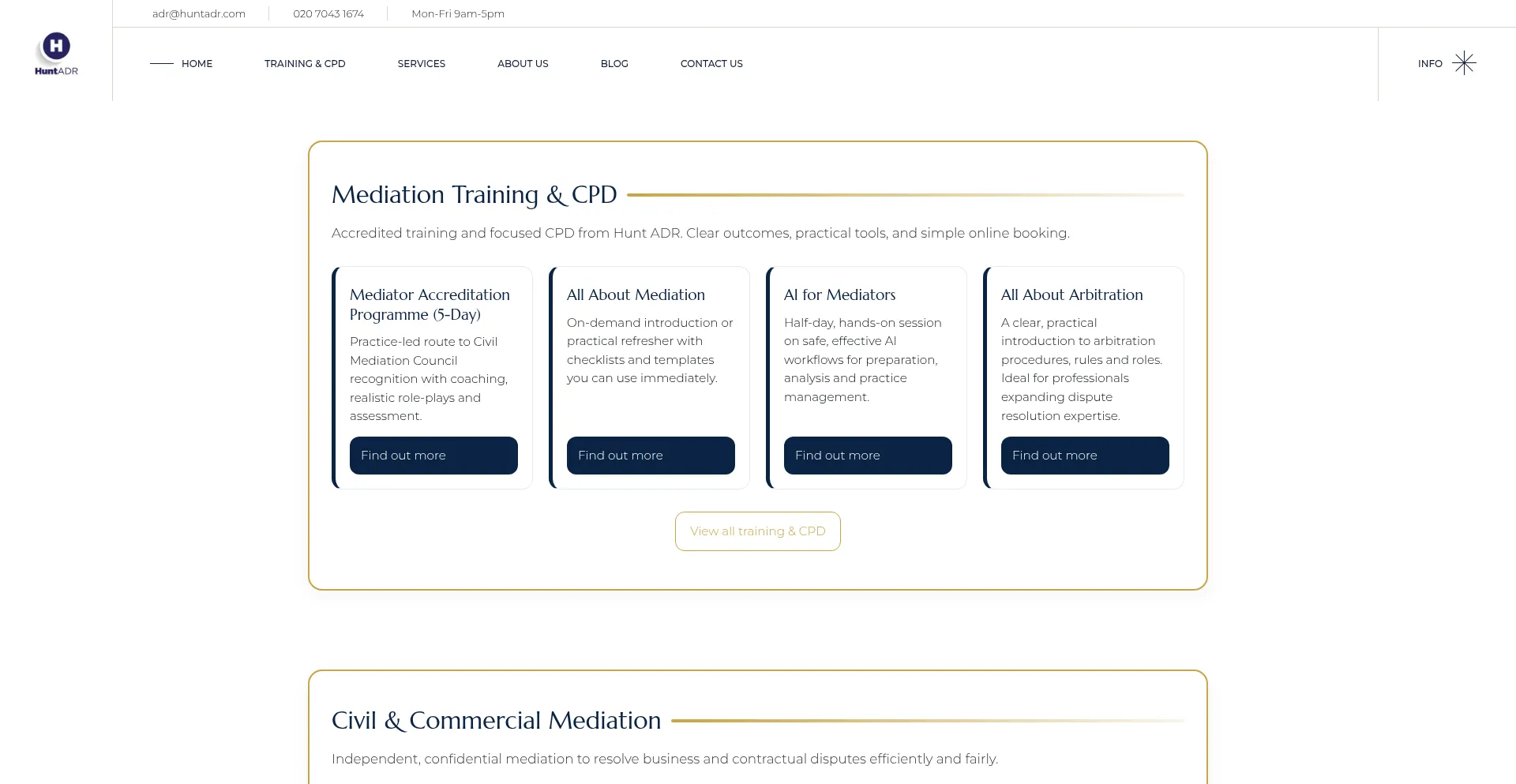Viewport: 1516px width, 784px height.
Task: Click the HuntADR logo
Action: [56, 54]
